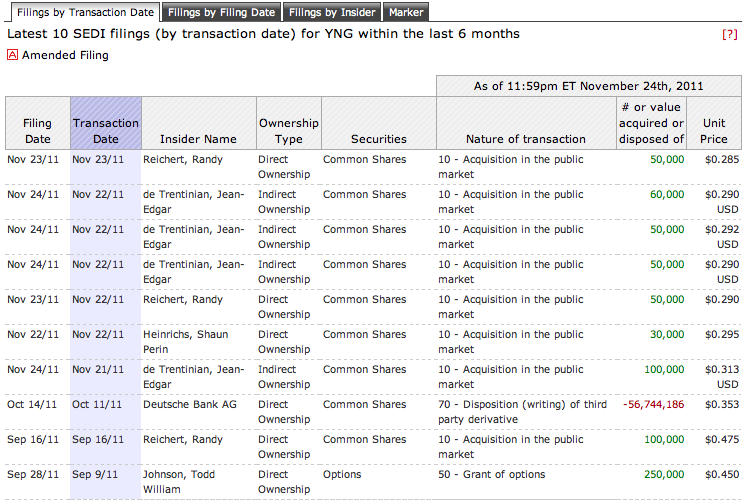The width and height of the screenshot is (747, 504).
Task: Switch to Filings by Filing Date tab
Action: click(x=222, y=13)
